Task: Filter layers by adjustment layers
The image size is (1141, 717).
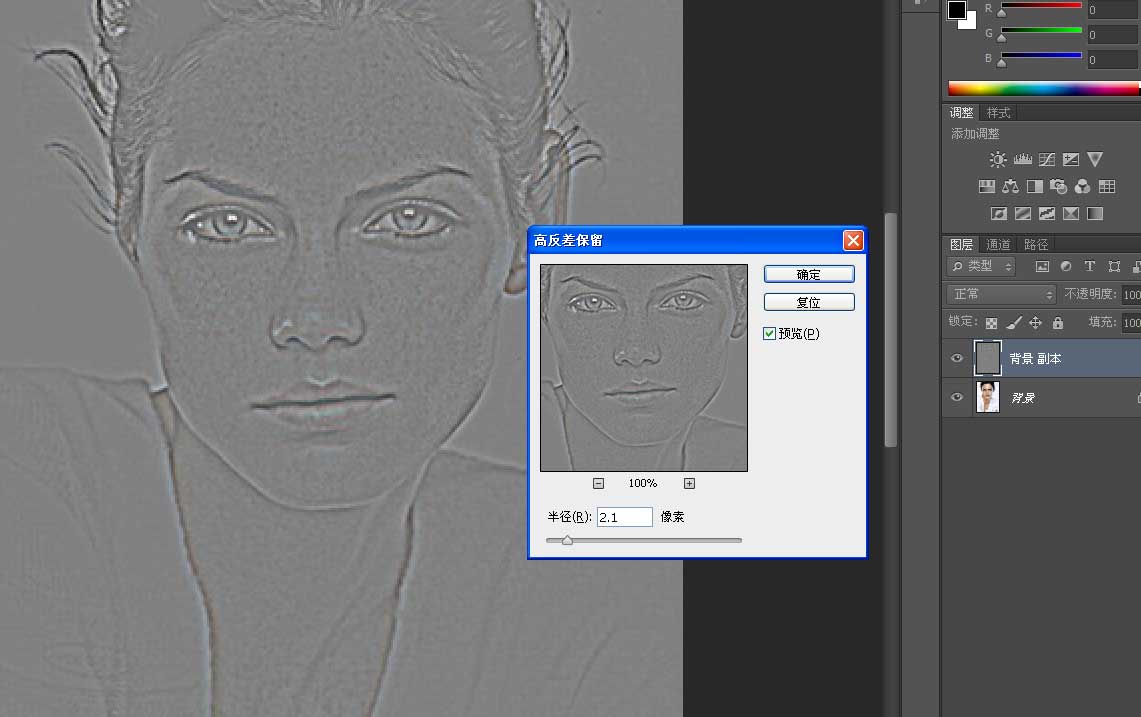Action: click(1065, 266)
